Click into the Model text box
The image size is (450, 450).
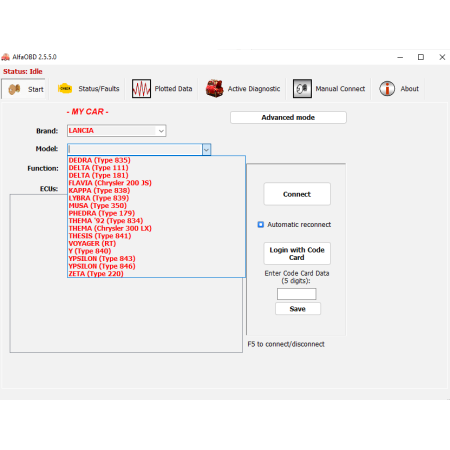click(135, 149)
